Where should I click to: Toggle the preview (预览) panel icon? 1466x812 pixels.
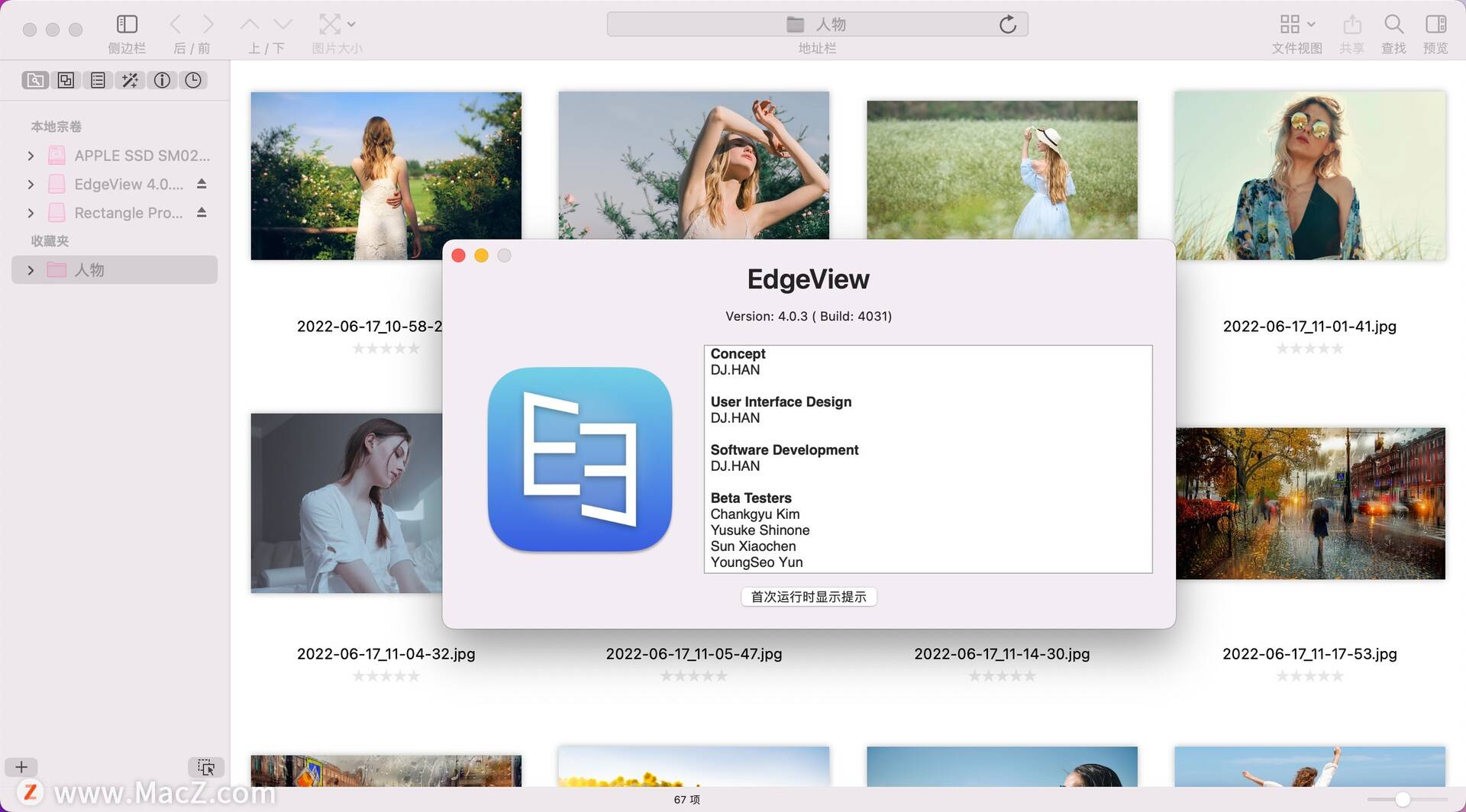click(1436, 24)
